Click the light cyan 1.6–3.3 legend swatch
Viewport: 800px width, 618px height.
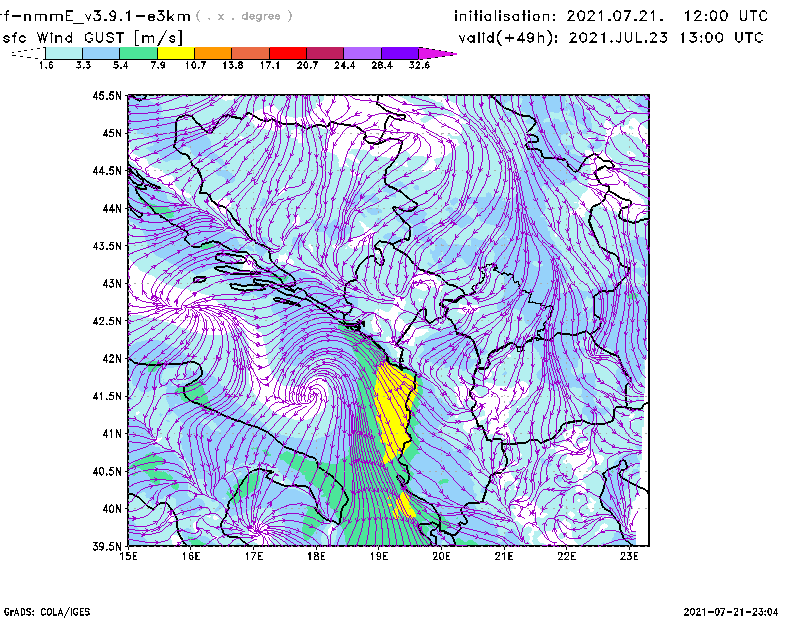point(64,53)
